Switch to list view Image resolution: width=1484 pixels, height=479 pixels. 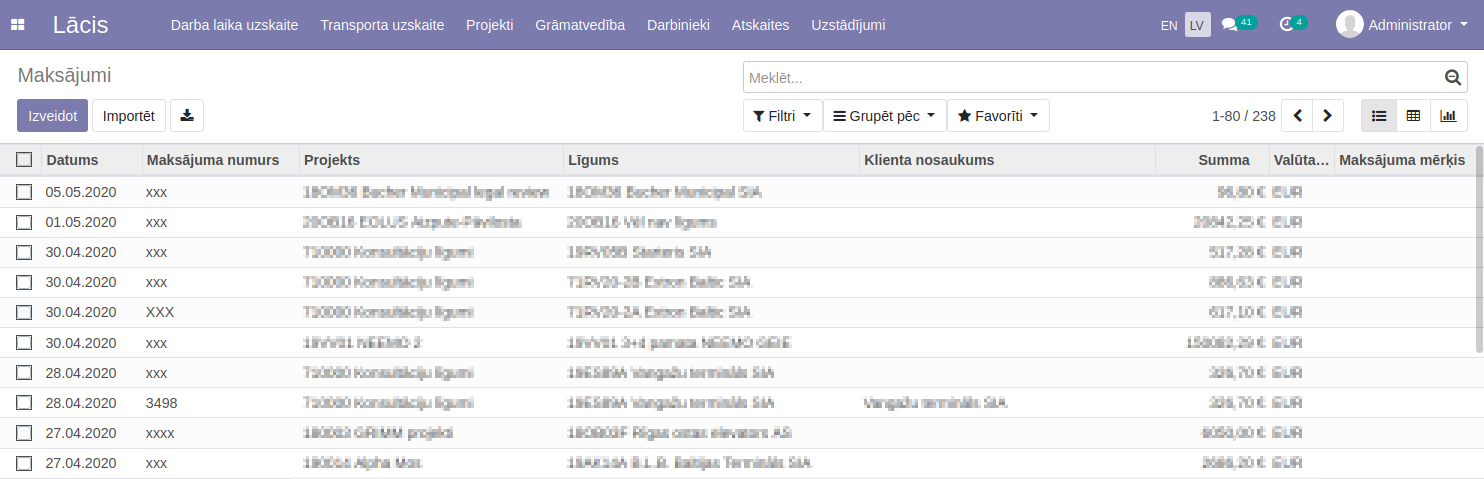1379,116
